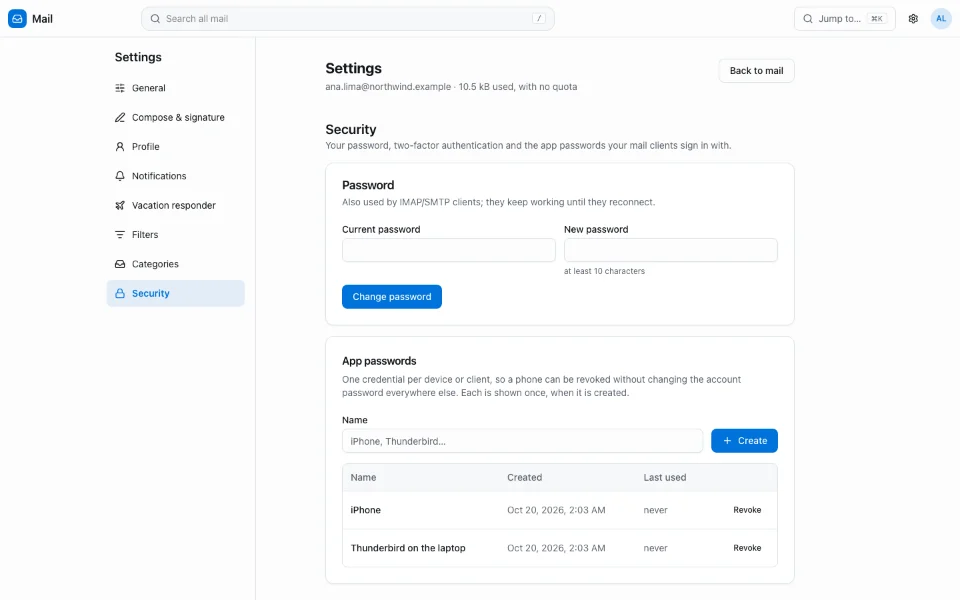Screen dimensions: 960x600
Task: Click Thunderbird row created date
Action: (556, 548)
